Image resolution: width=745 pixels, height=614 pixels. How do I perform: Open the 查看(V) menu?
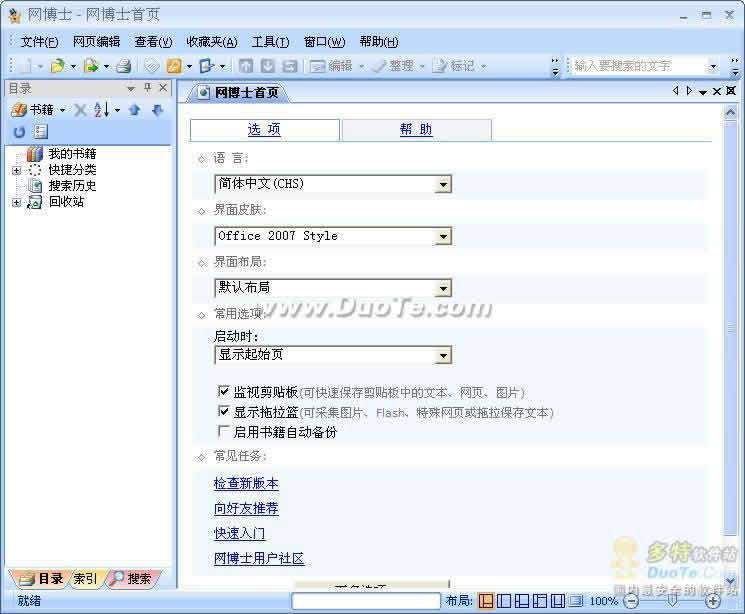tap(153, 42)
